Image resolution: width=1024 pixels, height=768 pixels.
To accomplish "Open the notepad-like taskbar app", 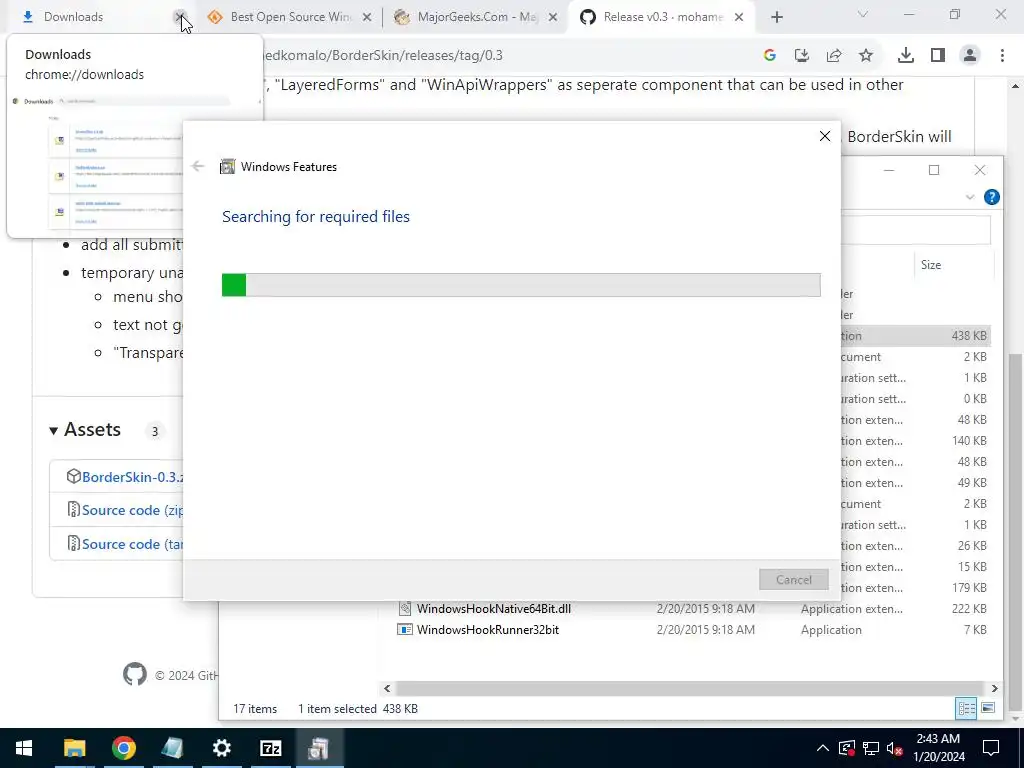I will click(172, 748).
